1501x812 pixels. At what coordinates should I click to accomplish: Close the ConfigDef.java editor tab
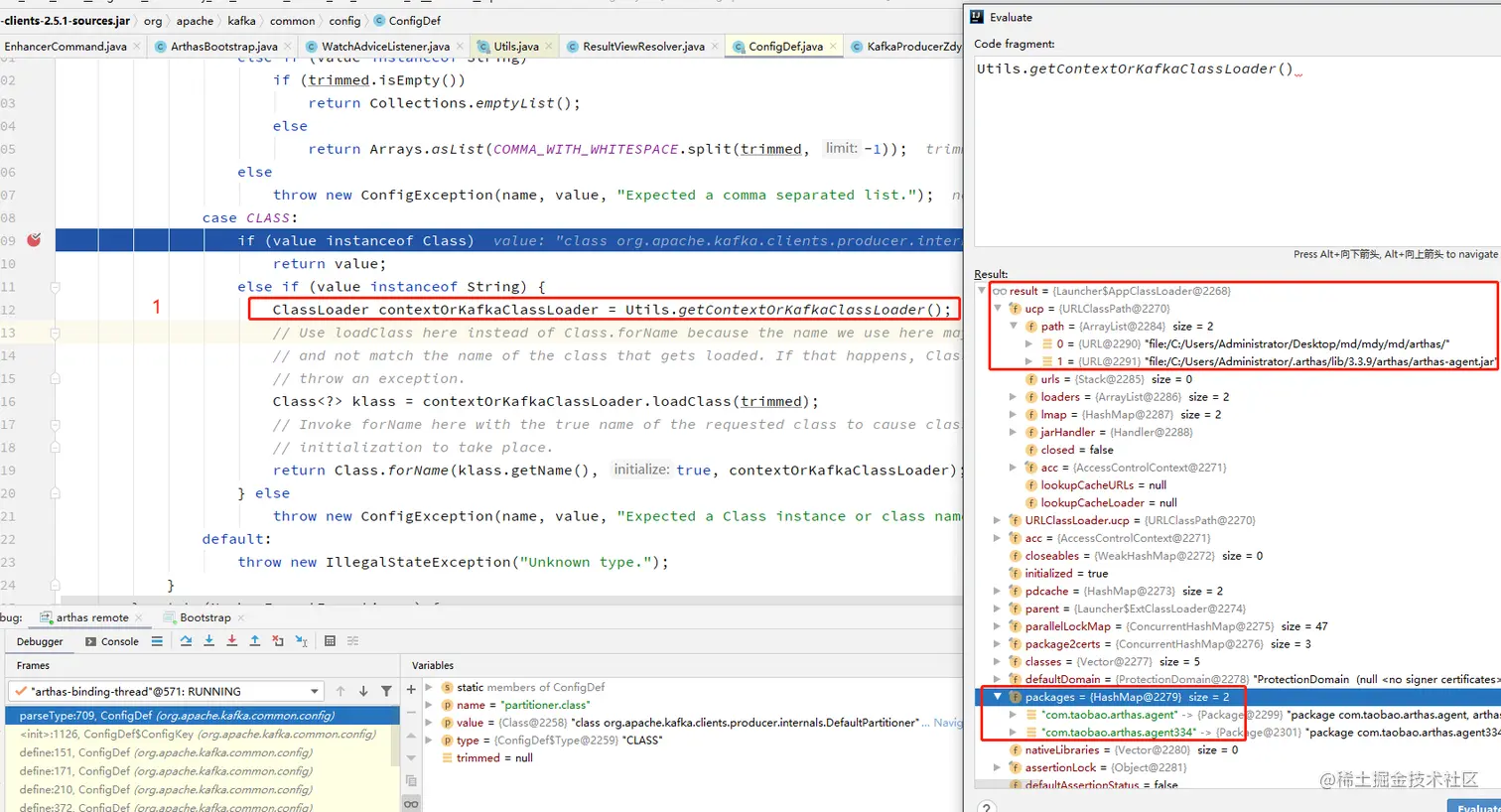(x=833, y=46)
